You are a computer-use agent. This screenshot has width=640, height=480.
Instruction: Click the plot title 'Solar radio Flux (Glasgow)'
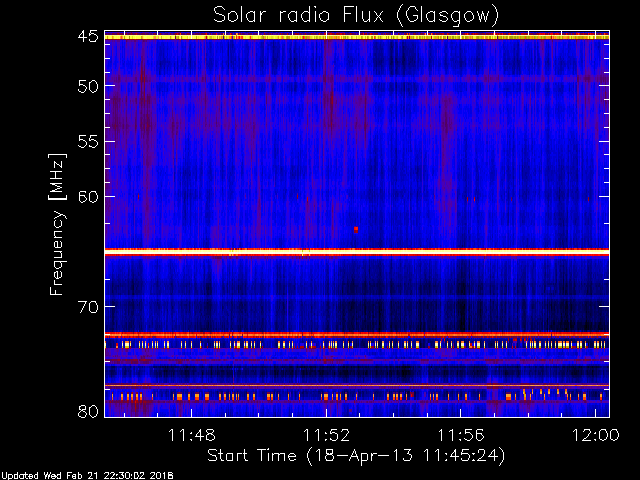356,16
